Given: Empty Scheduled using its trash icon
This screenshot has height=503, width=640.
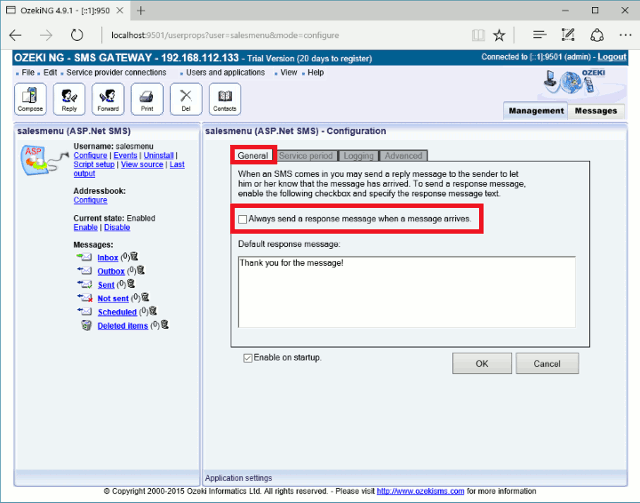Looking at the screenshot, I should click(153, 311).
